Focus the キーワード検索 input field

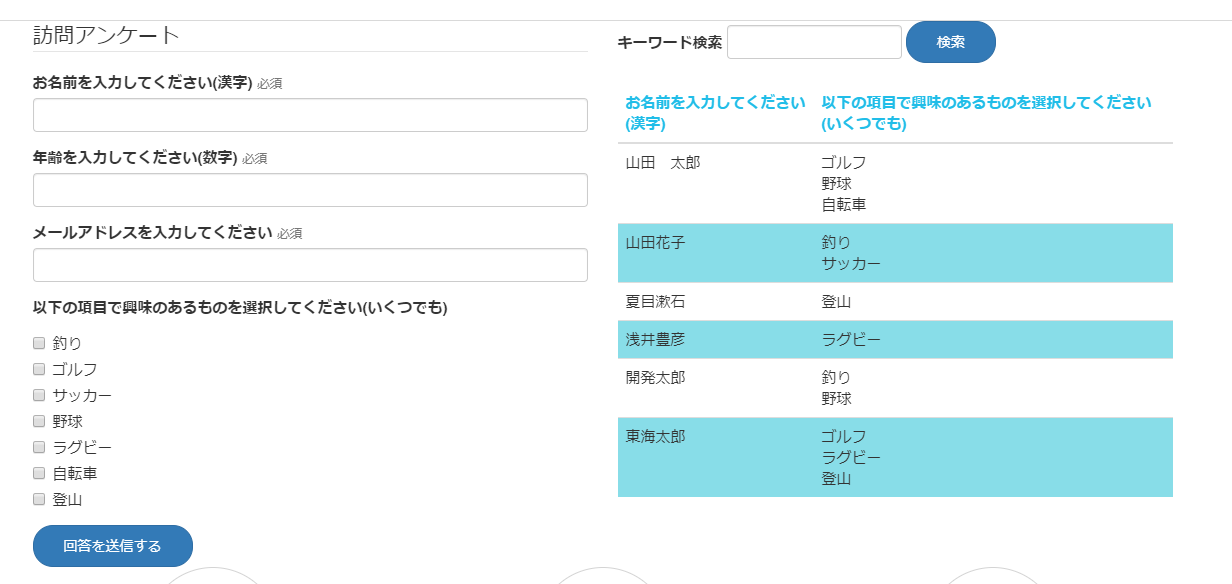click(814, 42)
